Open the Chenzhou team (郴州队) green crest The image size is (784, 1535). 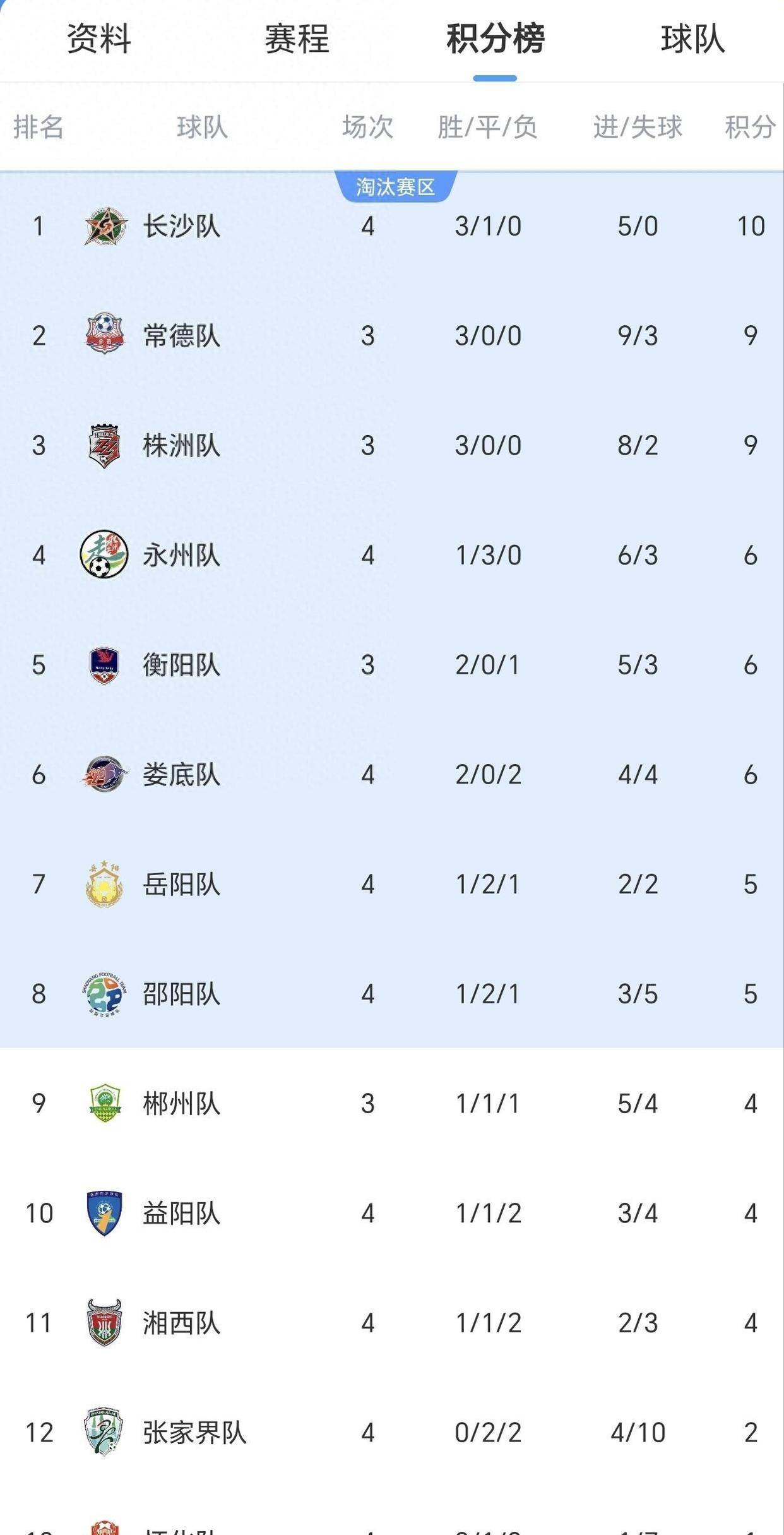pos(104,1104)
